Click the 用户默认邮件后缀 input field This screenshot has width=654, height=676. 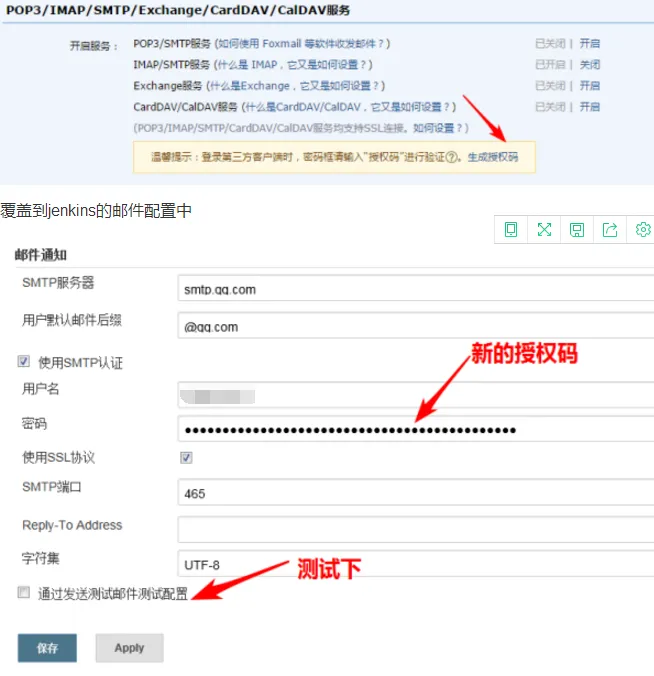pos(416,325)
